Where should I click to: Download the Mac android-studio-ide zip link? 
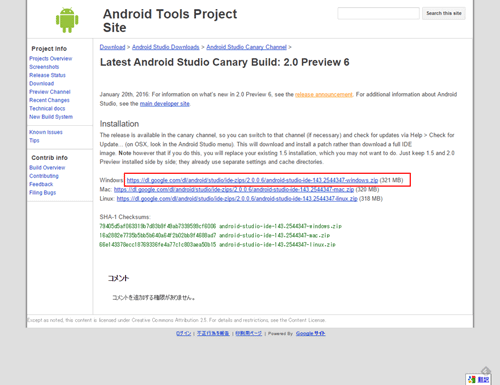(x=234, y=190)
